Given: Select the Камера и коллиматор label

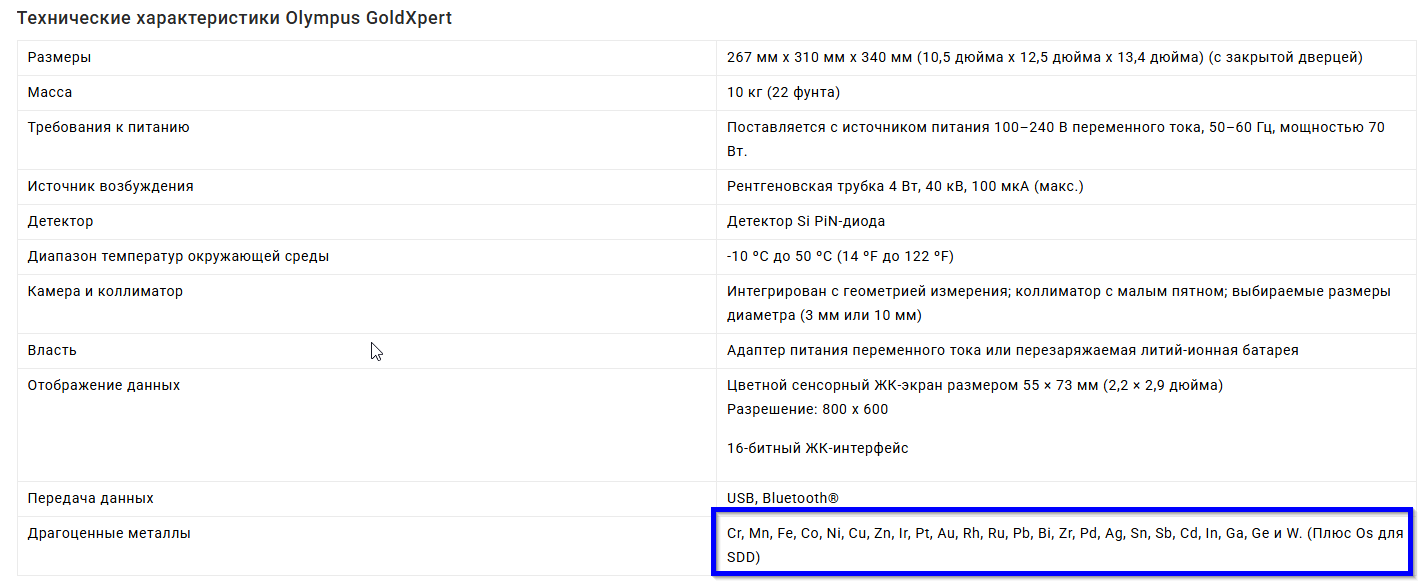Looking at the screenshot, I should point(105,292).
